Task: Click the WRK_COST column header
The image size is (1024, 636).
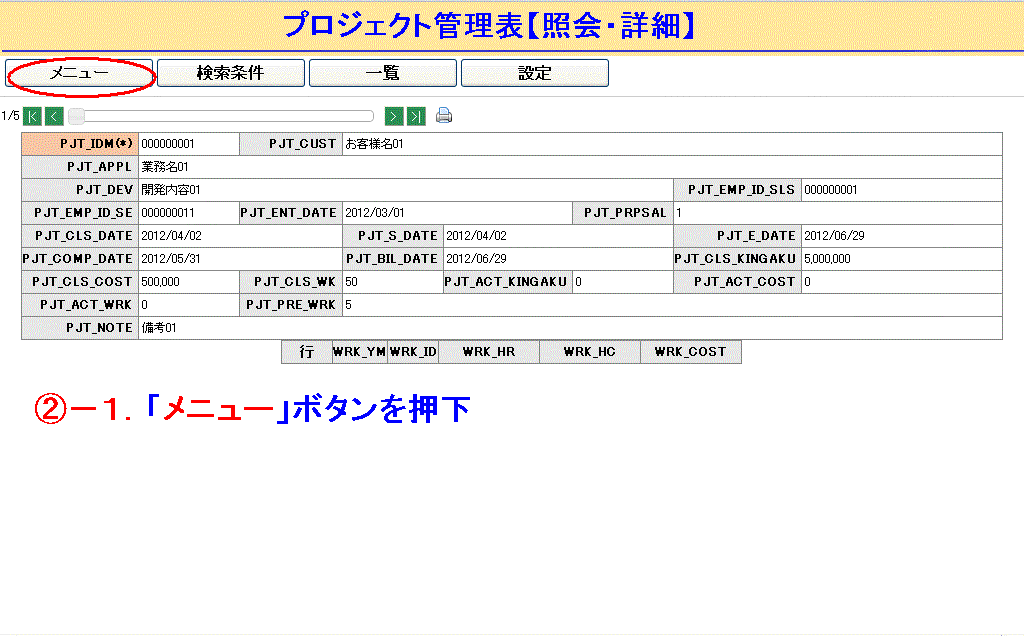Action: pyautogui.click(x=690, y=352)
